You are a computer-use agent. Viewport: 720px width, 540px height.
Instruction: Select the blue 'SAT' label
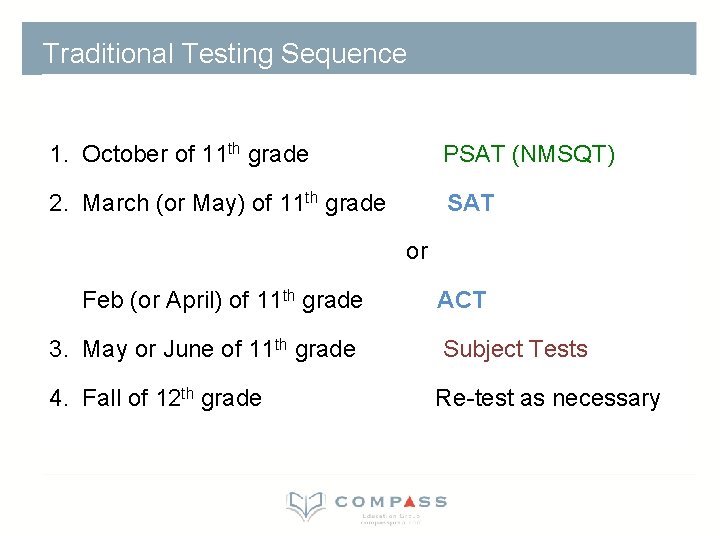[x=470, y=203]
